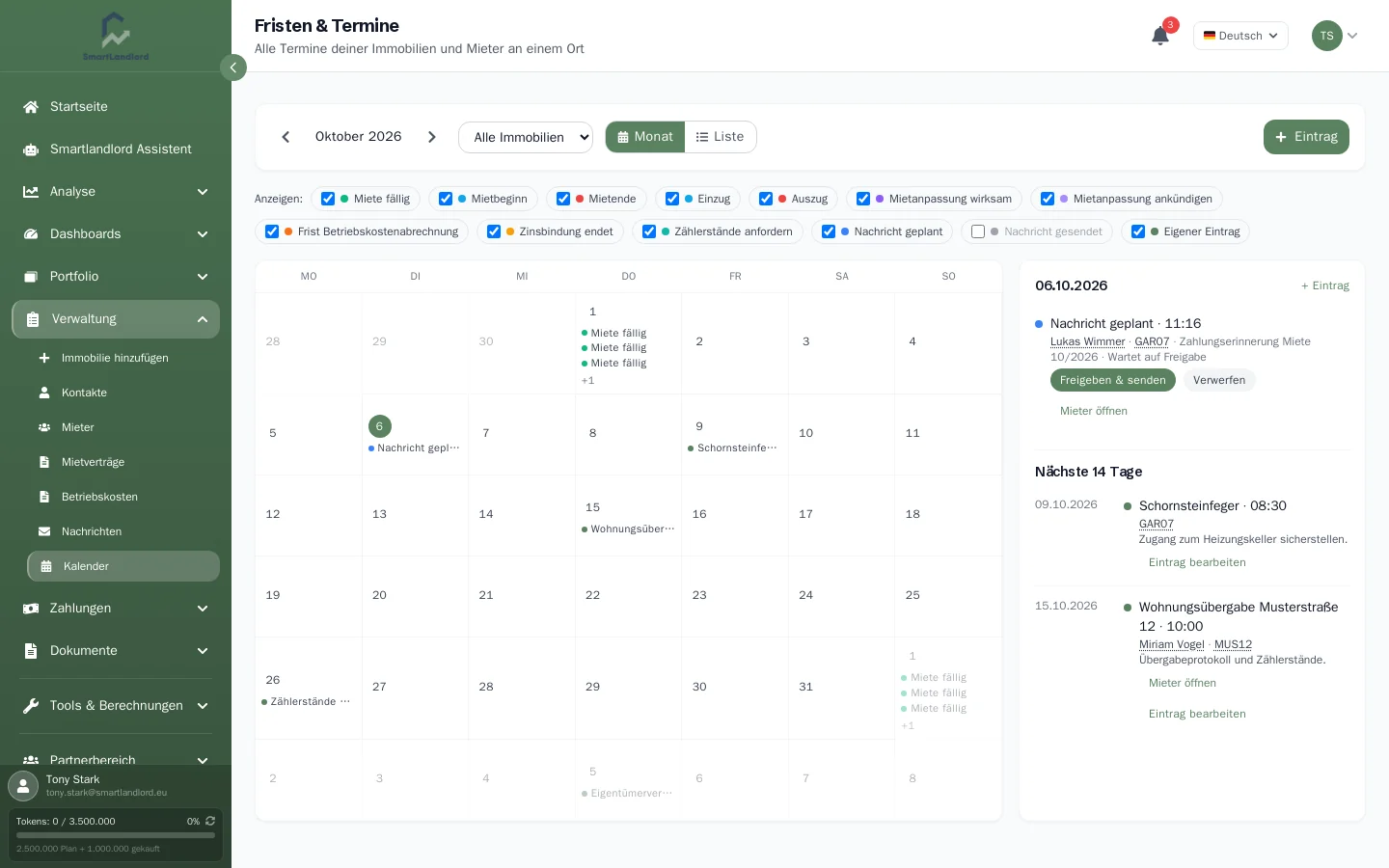Click the Mieter group icon

click(44, 427)
